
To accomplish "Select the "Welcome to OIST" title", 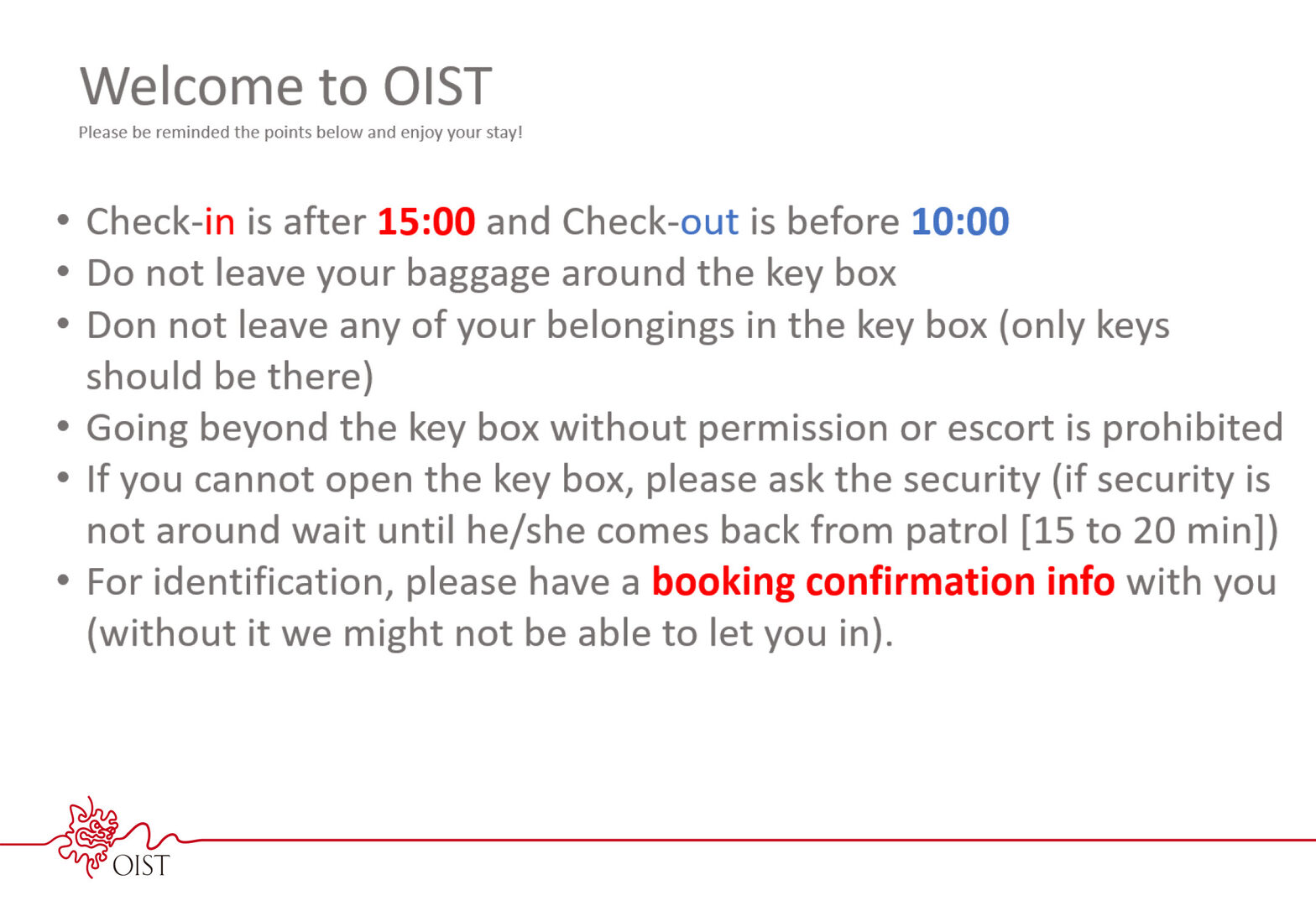I will click(x=285, y=86).
